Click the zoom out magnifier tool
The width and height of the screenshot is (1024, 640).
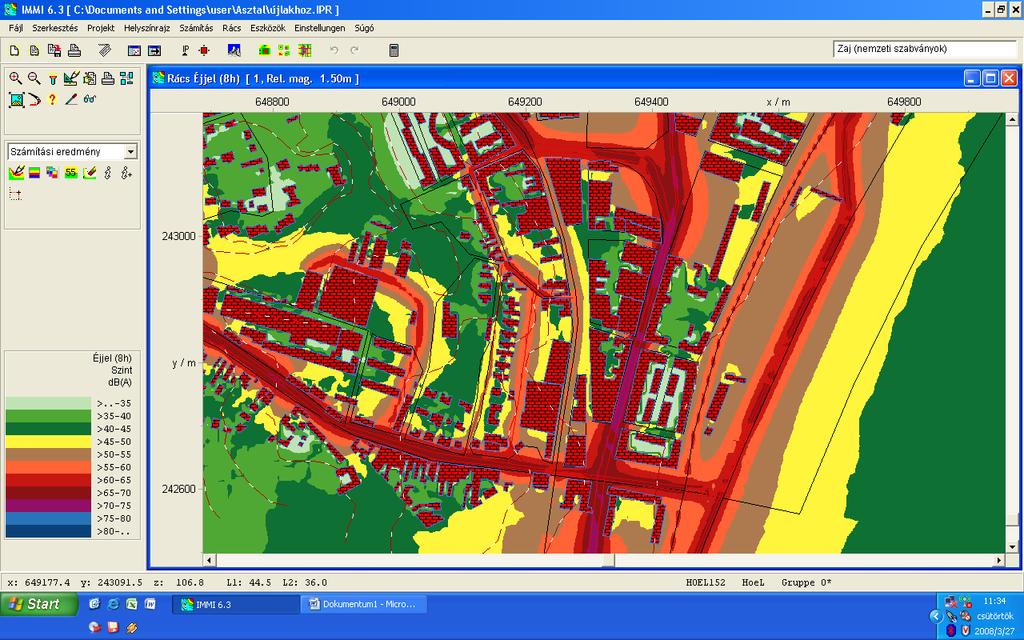pyautogui.click(x=34, y=78)
